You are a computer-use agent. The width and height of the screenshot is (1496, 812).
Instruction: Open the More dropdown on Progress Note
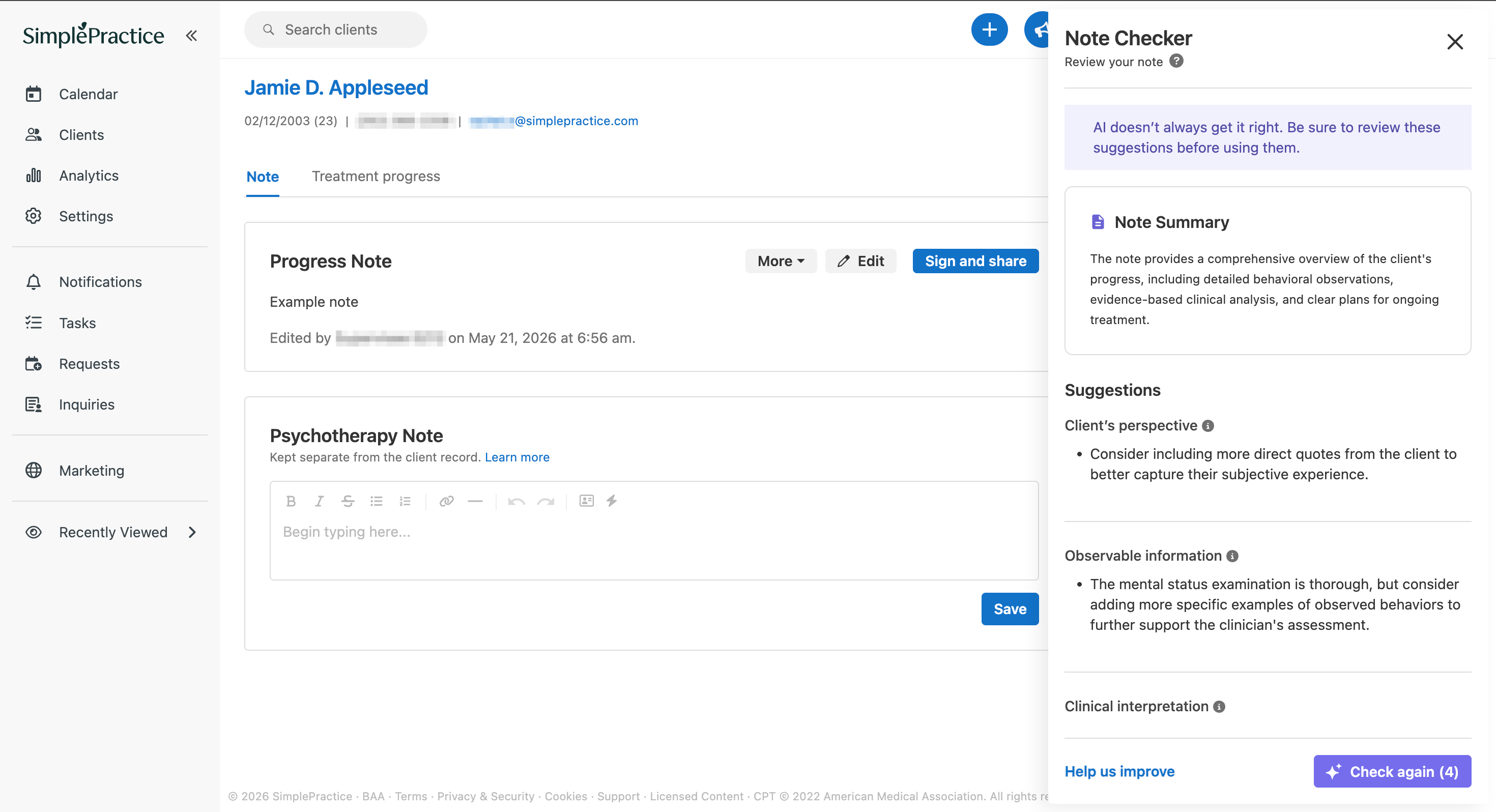tap(781, 261)
